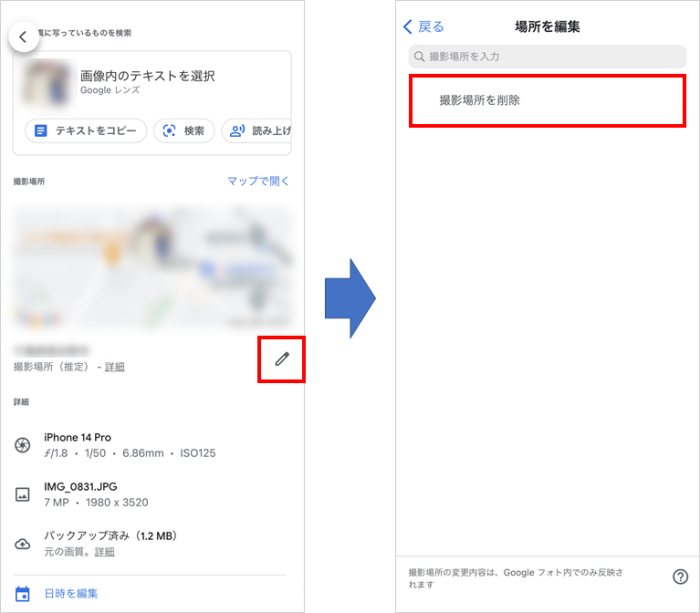Open the help question mark icon

pos(680,576)
